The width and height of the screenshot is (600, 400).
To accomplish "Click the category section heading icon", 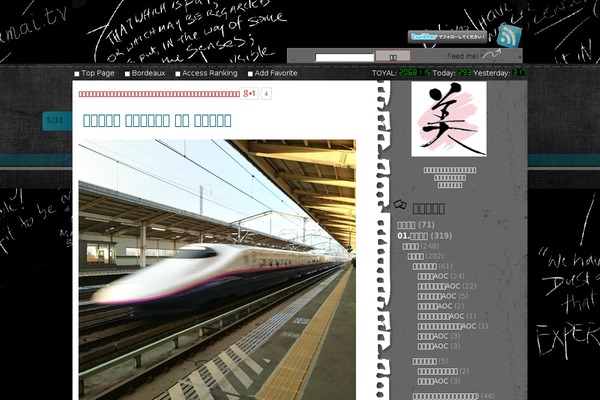I will click(x=400, y=205).
